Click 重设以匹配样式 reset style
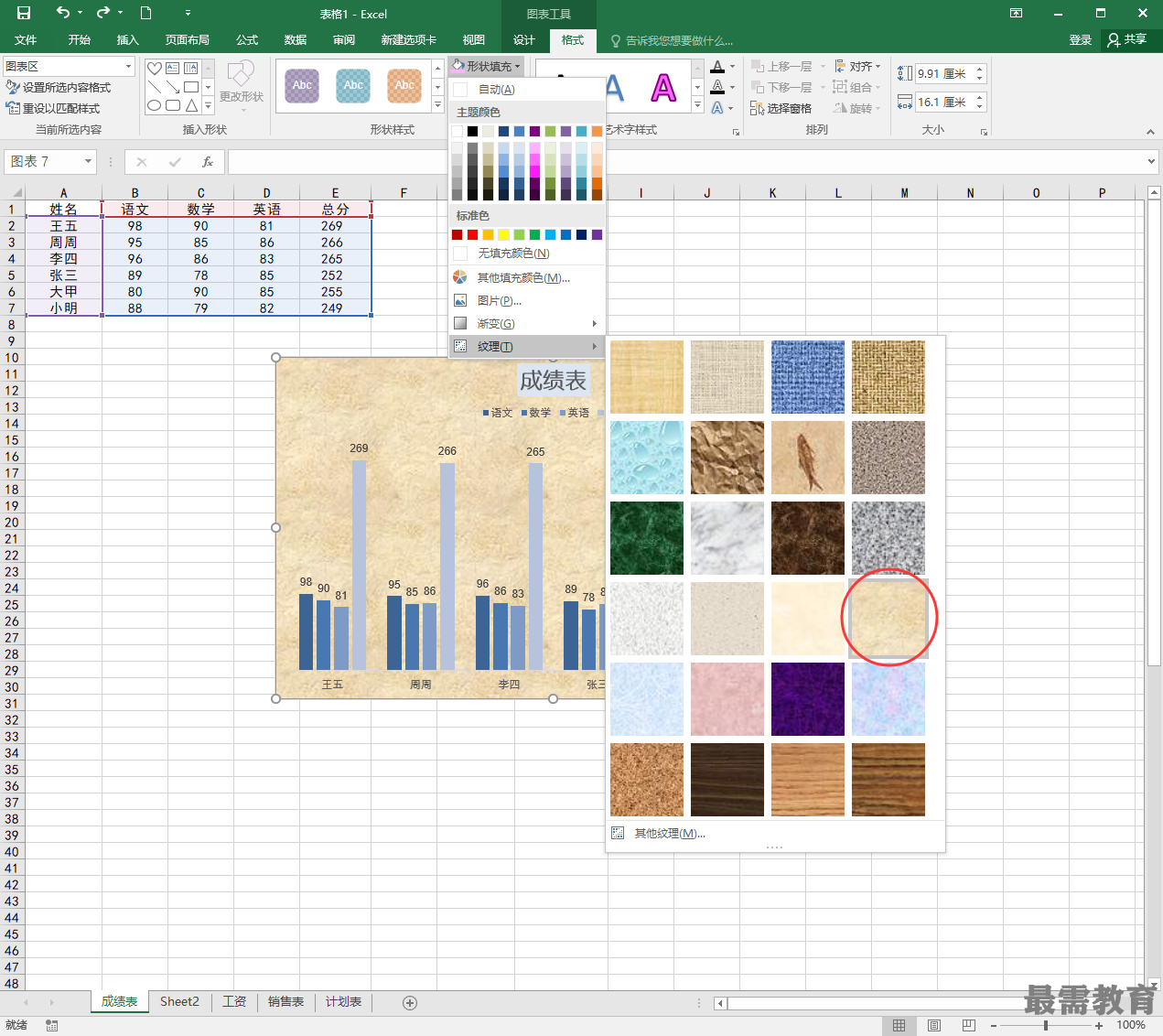This screenshot has width=1163, height=1036. click(x=53, y=108)
